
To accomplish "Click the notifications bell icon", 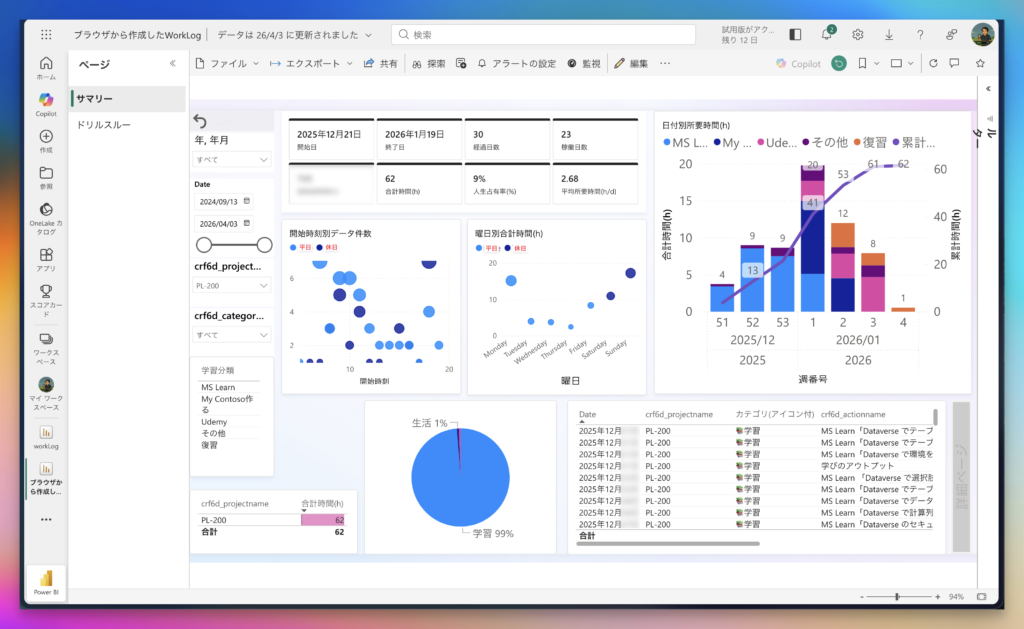I will coord(827,34).
